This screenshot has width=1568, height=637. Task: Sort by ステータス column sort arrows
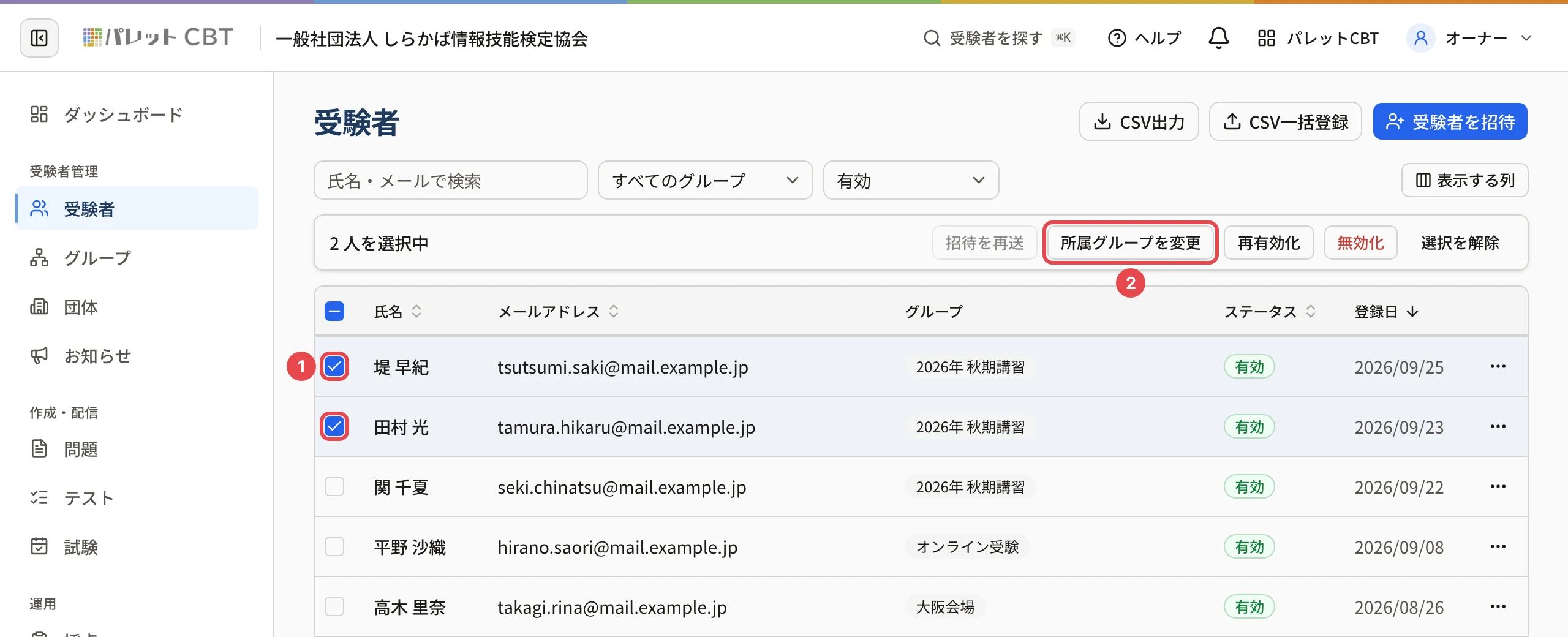coord(1311,312)
